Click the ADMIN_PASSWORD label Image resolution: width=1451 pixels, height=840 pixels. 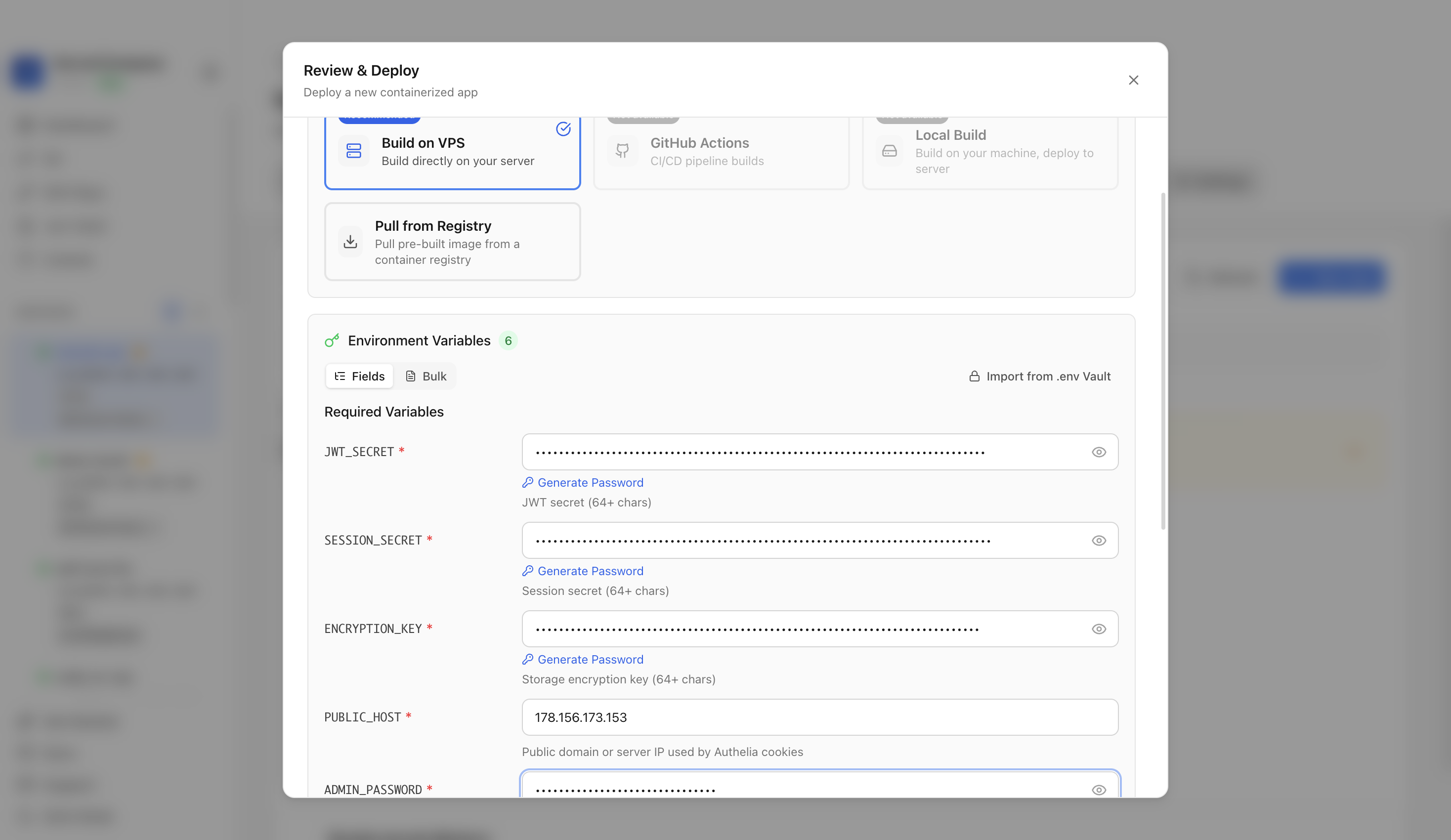point(373,790)
